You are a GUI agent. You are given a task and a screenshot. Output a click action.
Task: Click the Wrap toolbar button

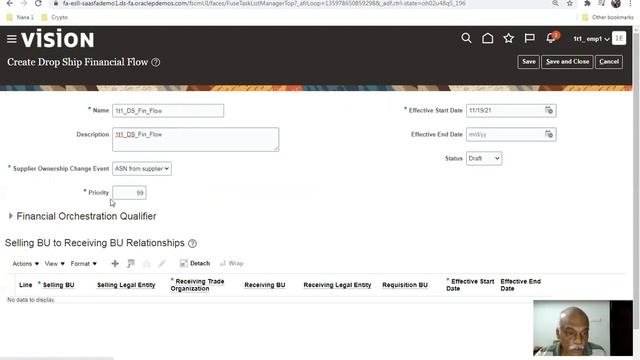(x=231, y=264)
